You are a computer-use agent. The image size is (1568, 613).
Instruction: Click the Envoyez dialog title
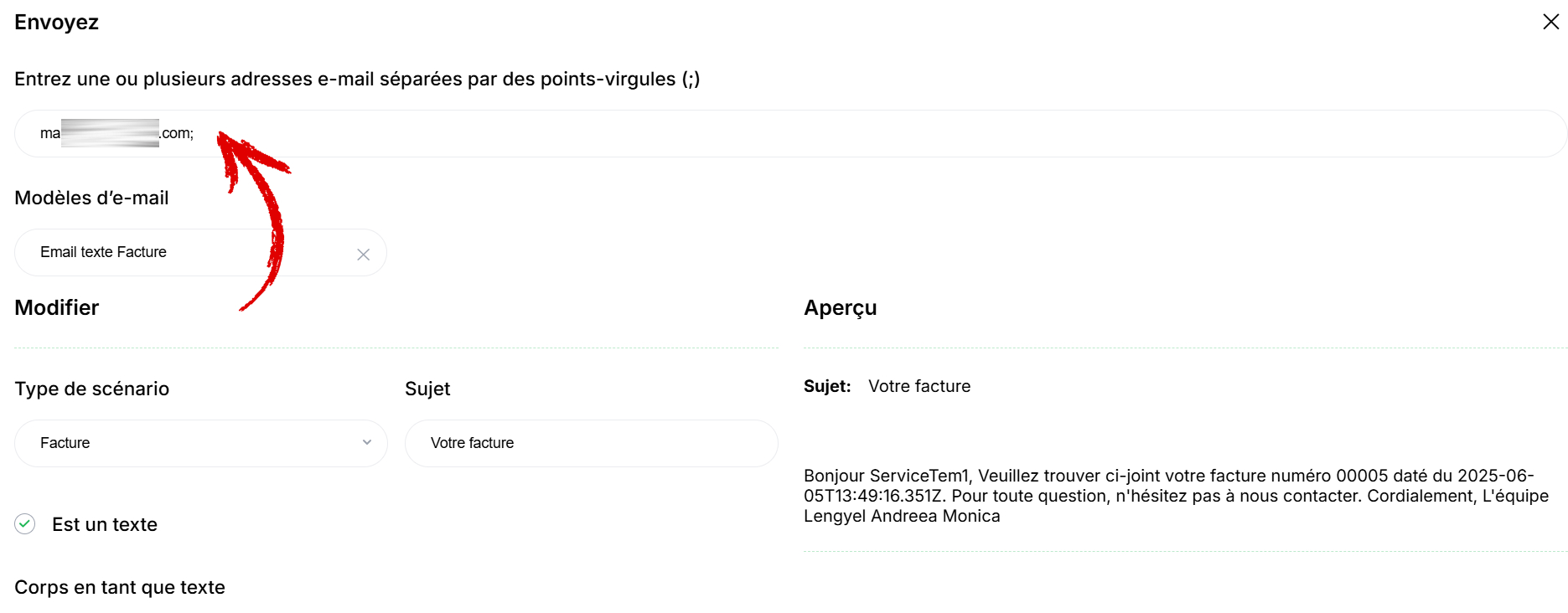56,23
